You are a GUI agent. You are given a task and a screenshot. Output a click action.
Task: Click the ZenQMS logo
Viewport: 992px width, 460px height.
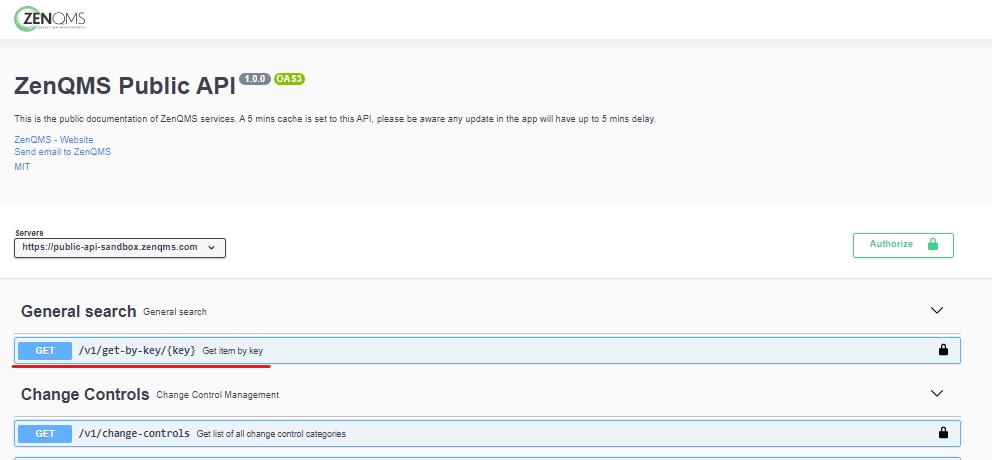[x=49, y=19]
